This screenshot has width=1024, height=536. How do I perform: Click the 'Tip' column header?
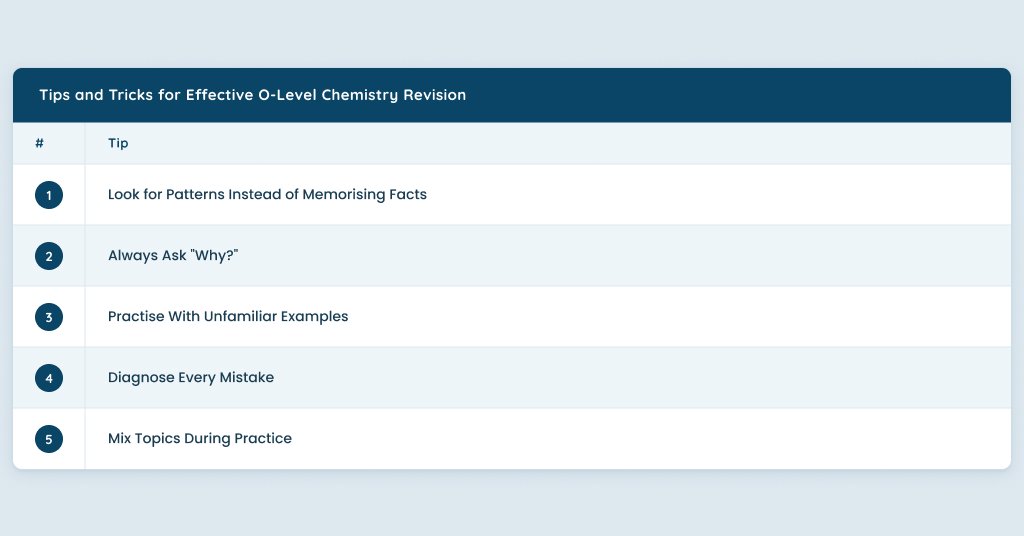coord(118,143)
